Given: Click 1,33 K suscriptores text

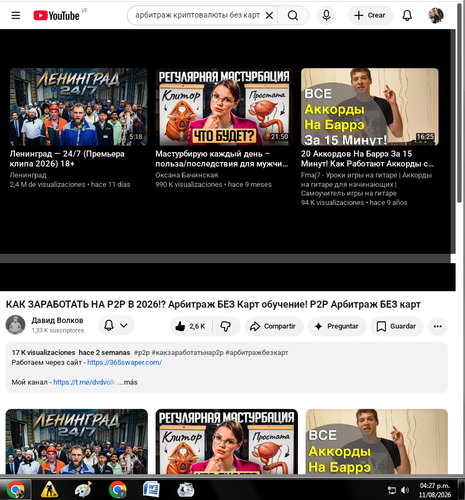Looking at the screenshot, I should tap(58, 330).
